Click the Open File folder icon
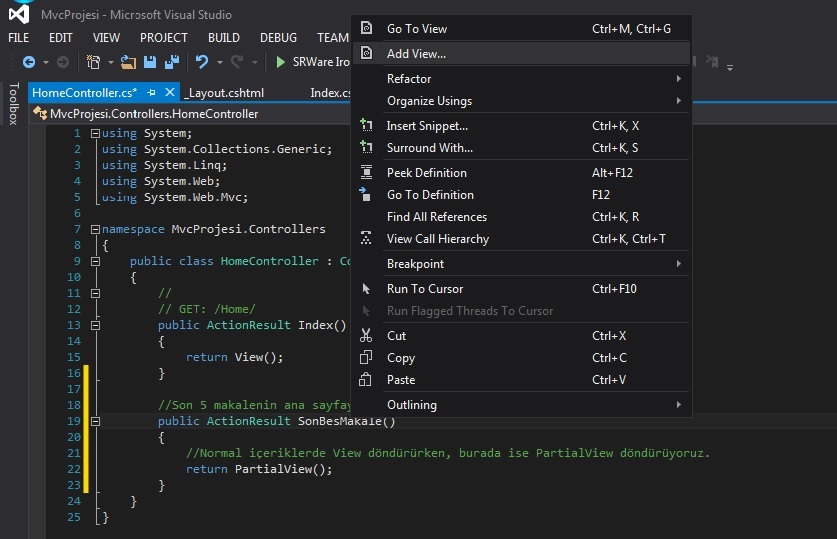Image resolution: width=837 pixels, height=539 pixels. [x=128, y=62]
